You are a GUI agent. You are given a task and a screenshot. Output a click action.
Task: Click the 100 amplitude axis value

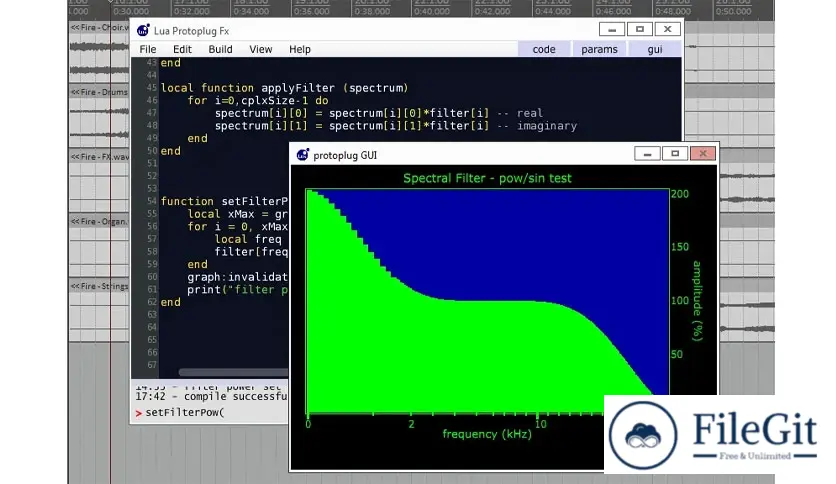pyautogui.click(x=680, y=301)
